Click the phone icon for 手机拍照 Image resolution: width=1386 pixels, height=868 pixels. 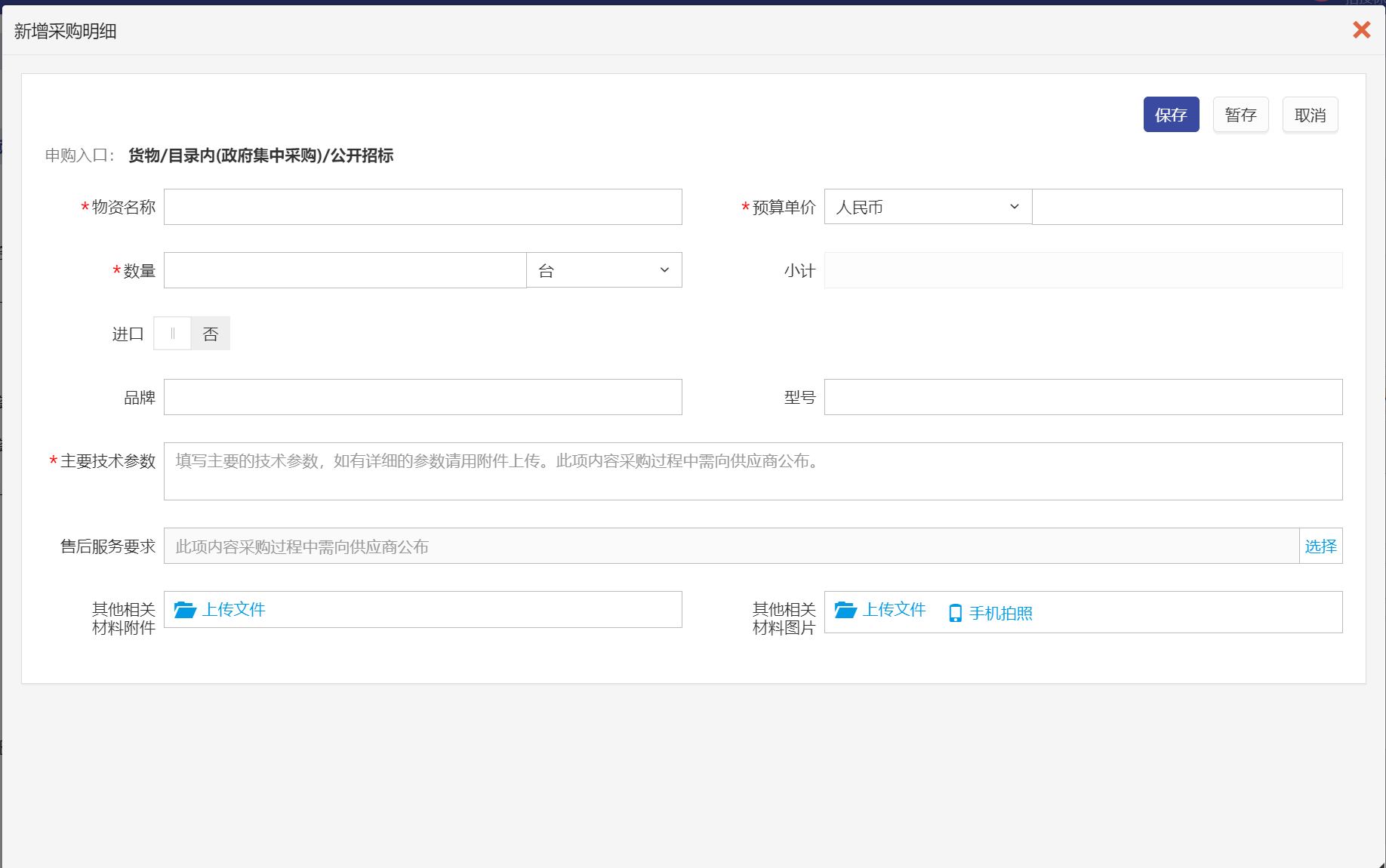point(955,613)
